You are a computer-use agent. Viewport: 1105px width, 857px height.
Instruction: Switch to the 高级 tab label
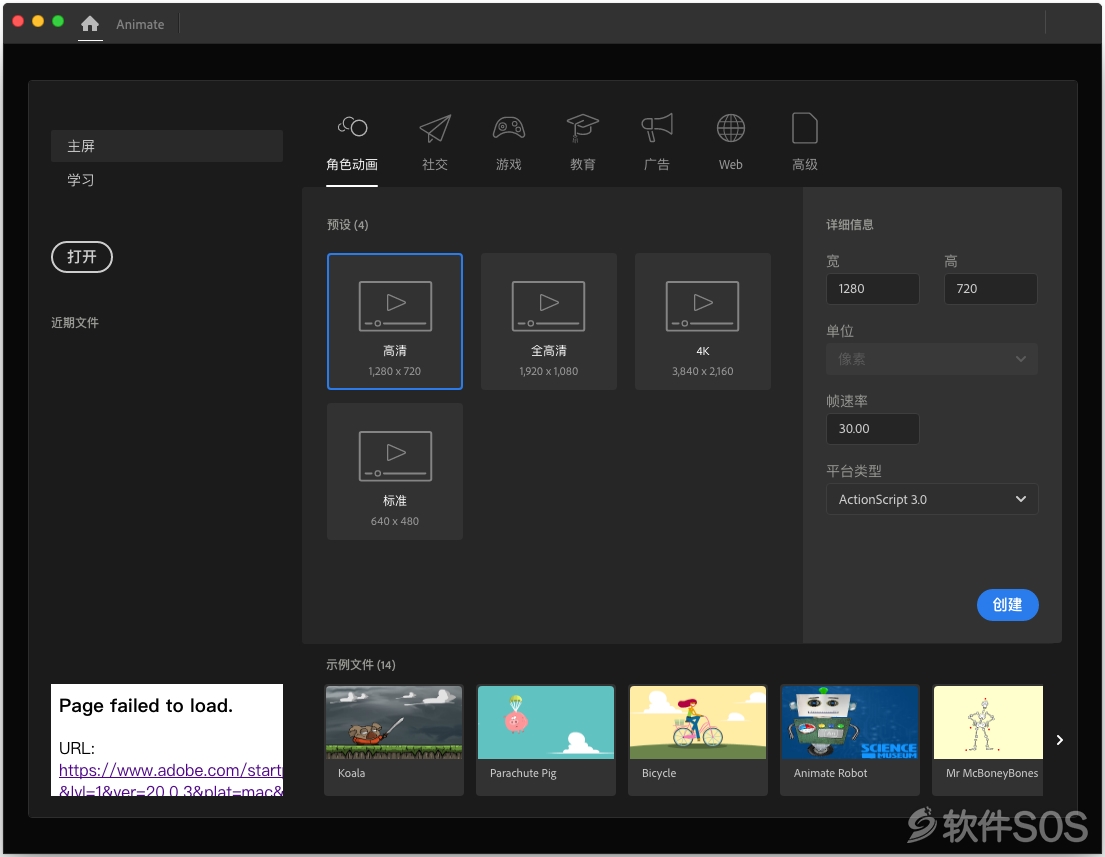click(x=805, y=164)
